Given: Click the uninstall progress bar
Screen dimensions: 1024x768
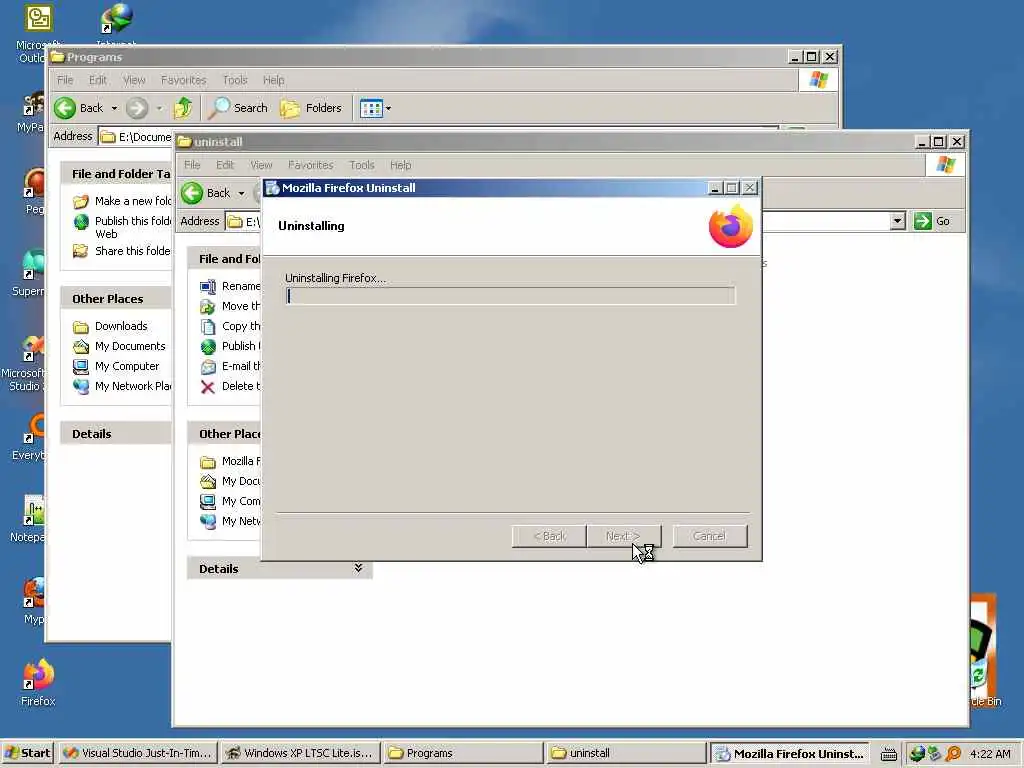Looking at the screenshot, I should click(510, 296).
